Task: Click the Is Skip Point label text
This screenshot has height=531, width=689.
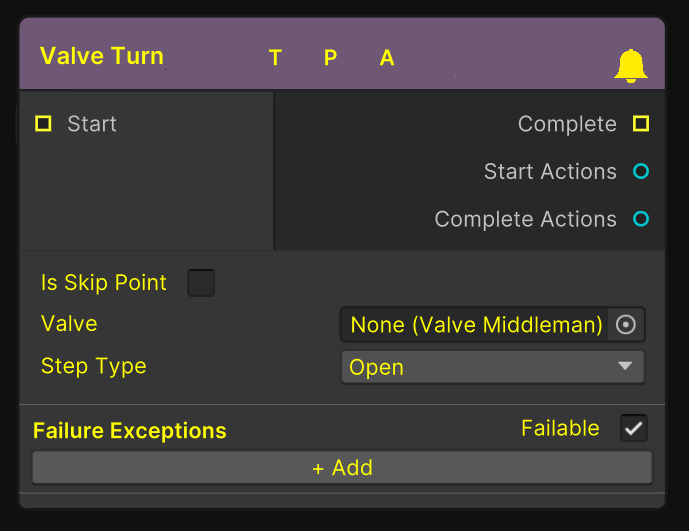Action: (x=104, y=283)
